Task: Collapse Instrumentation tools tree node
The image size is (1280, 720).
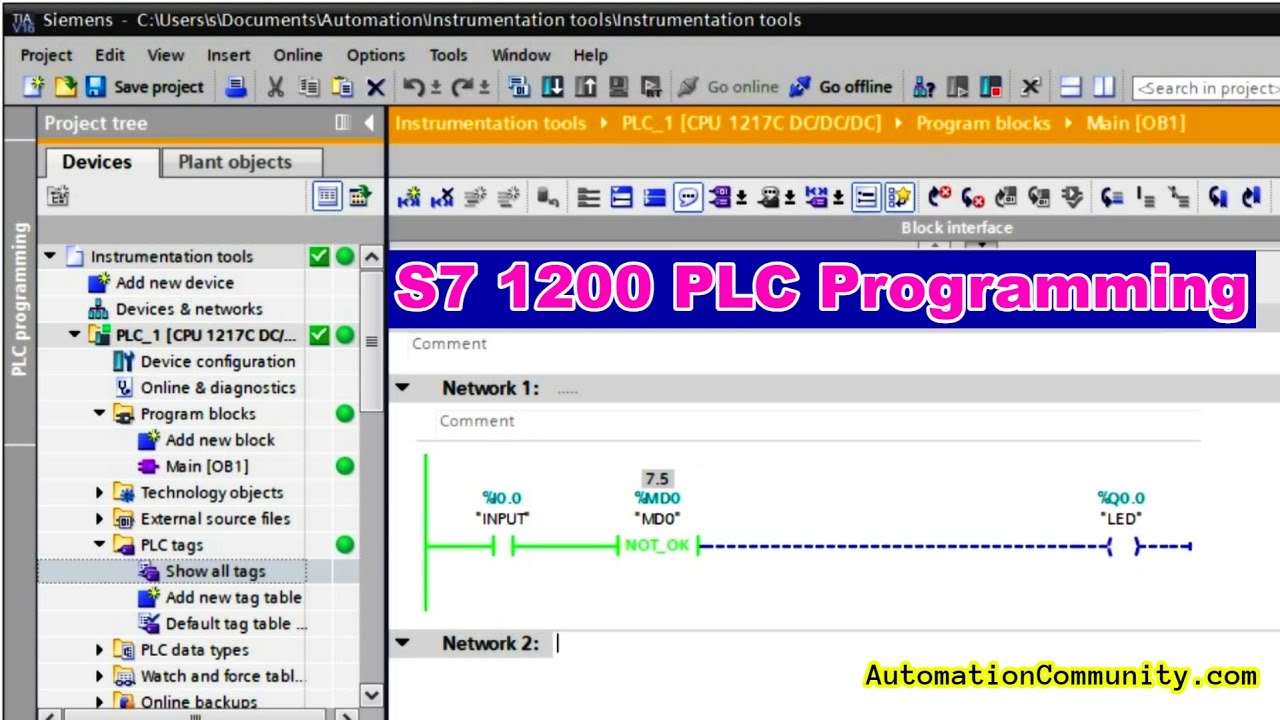Action: tap(49, 256)
